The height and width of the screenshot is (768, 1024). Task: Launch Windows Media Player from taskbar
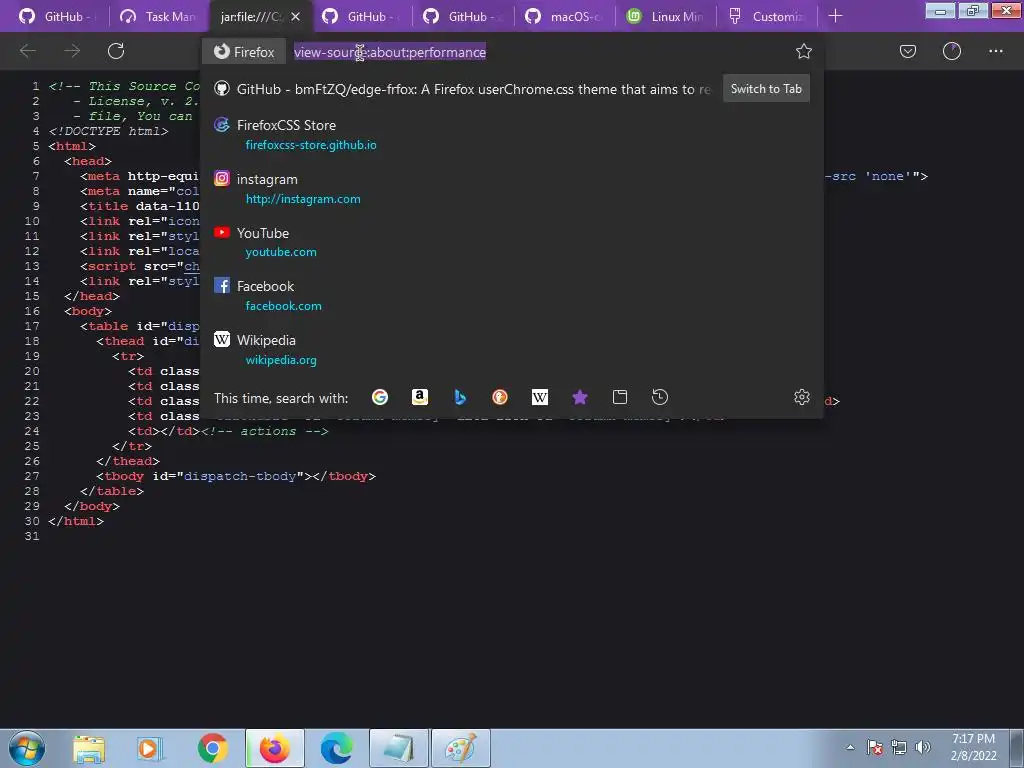(x=149, y=749)
